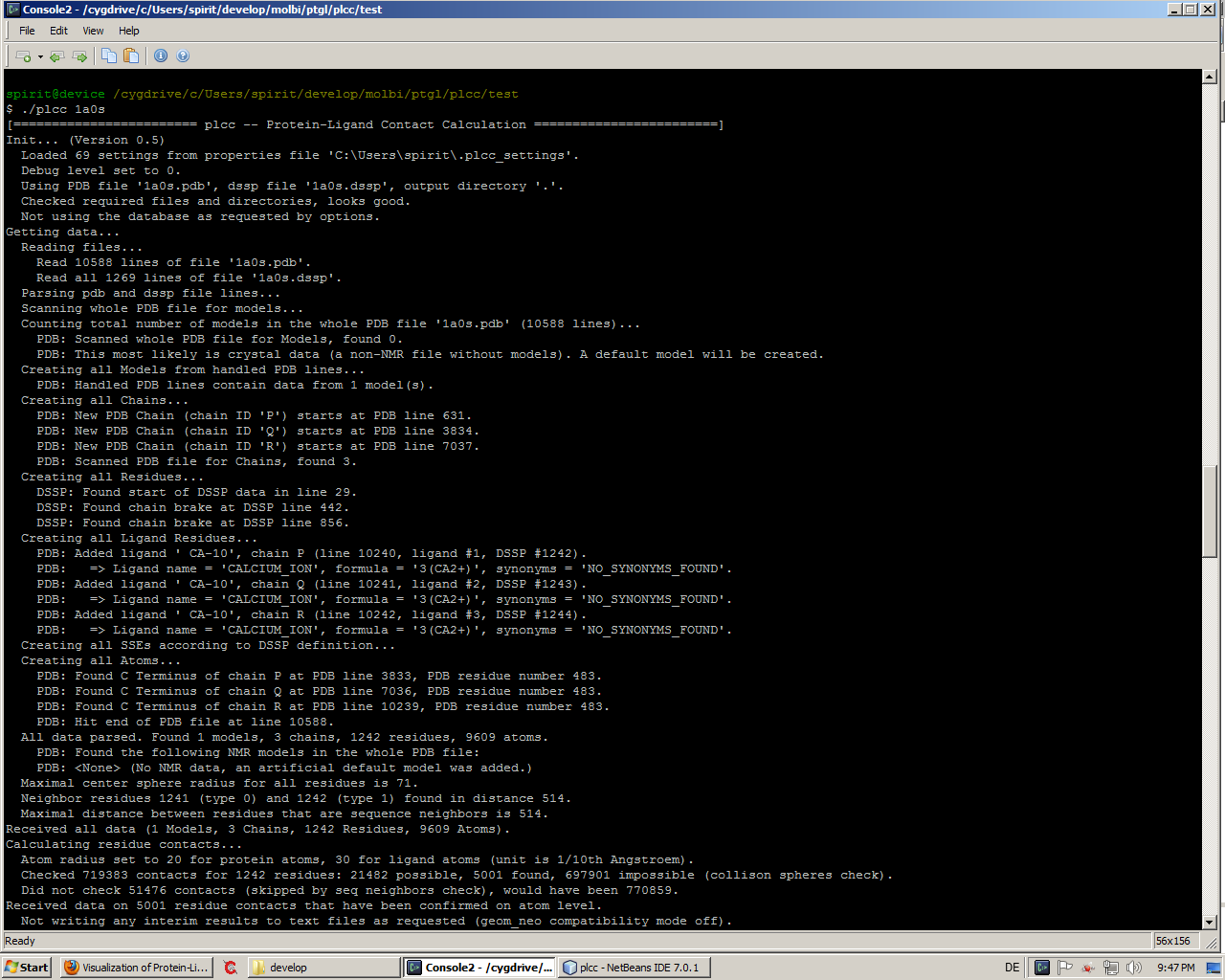Click the Help question mark icon
This screenshot has width=1225, height=980.
(x=183, y=56)
